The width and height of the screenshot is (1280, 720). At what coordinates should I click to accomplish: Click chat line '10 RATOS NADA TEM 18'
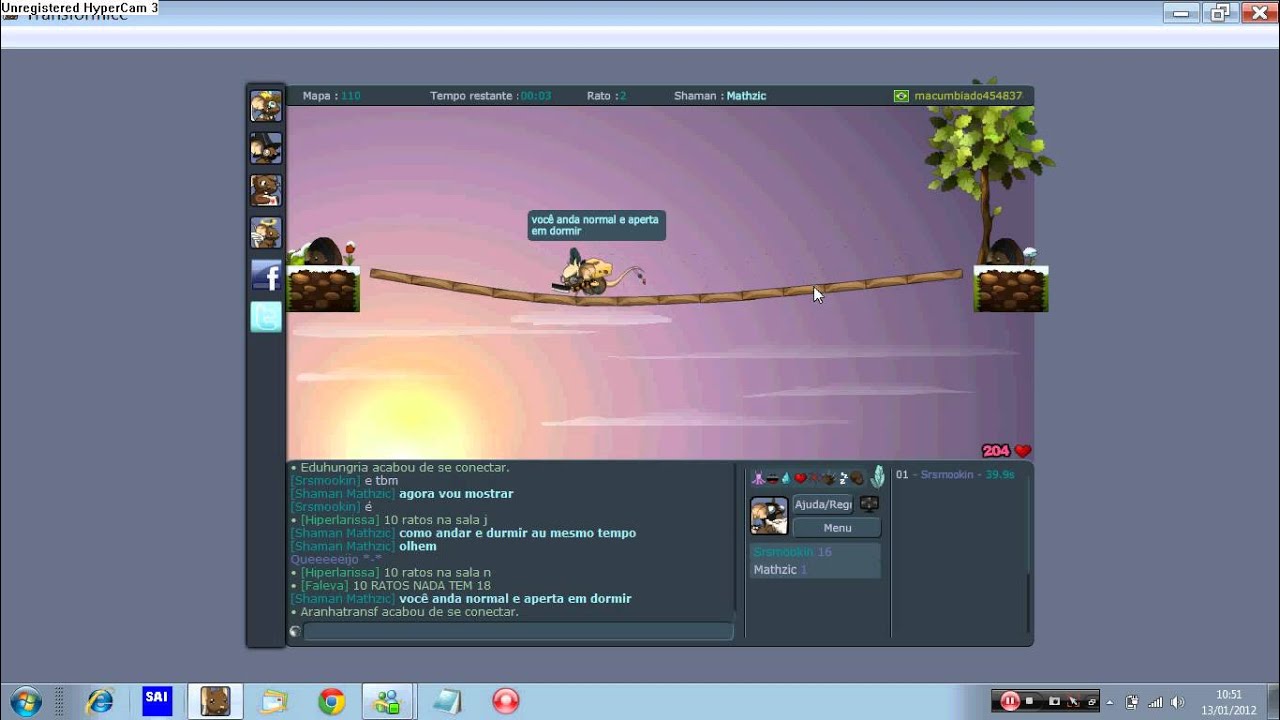421,586
